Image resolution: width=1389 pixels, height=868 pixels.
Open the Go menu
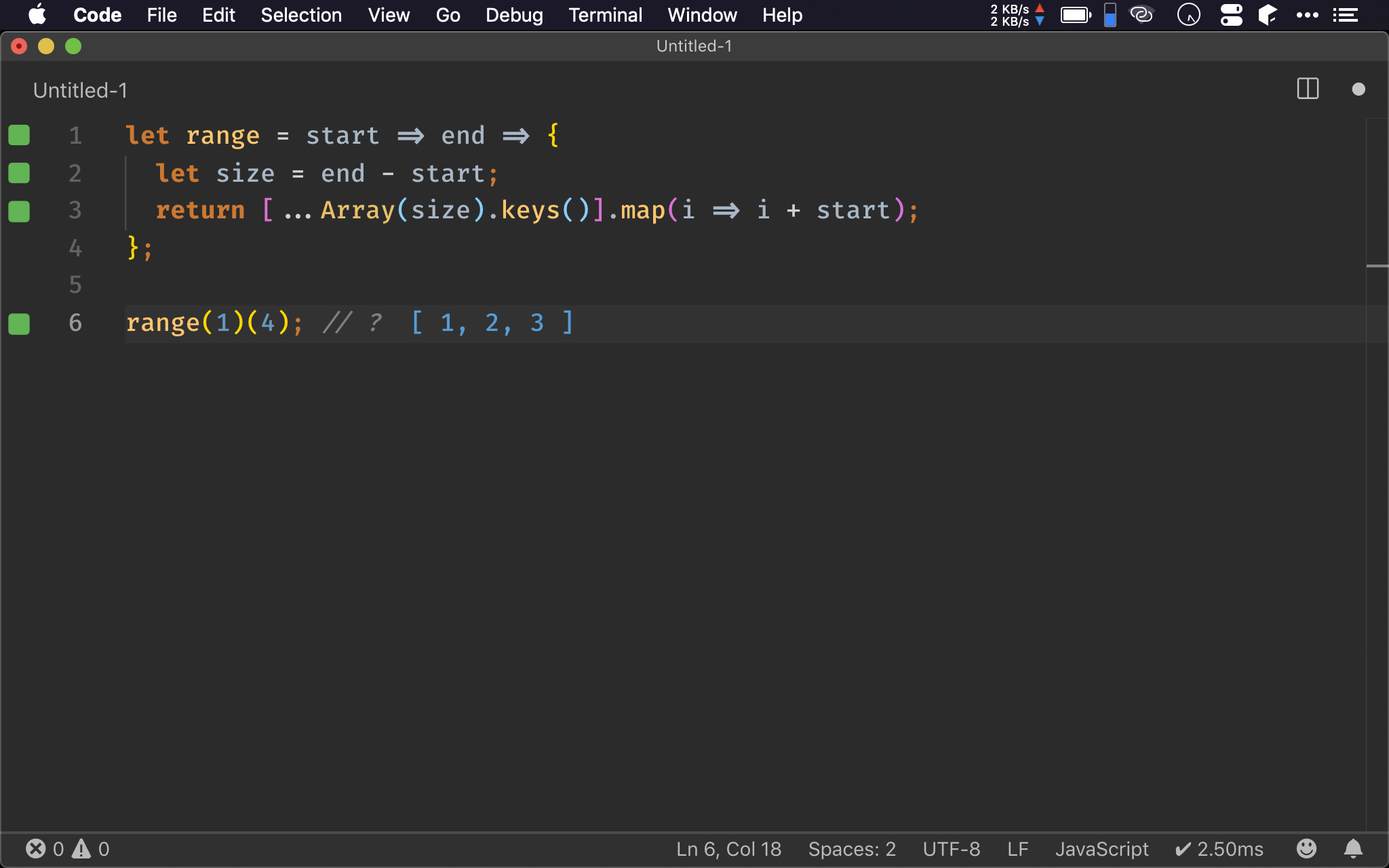[x=448, y=15]
